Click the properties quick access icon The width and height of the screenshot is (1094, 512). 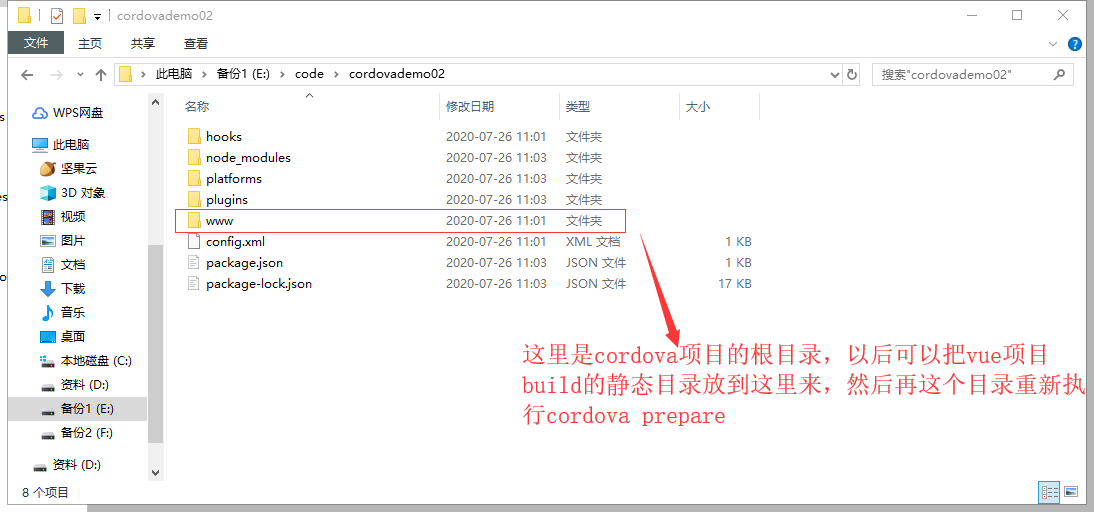(x=57, y=15)
